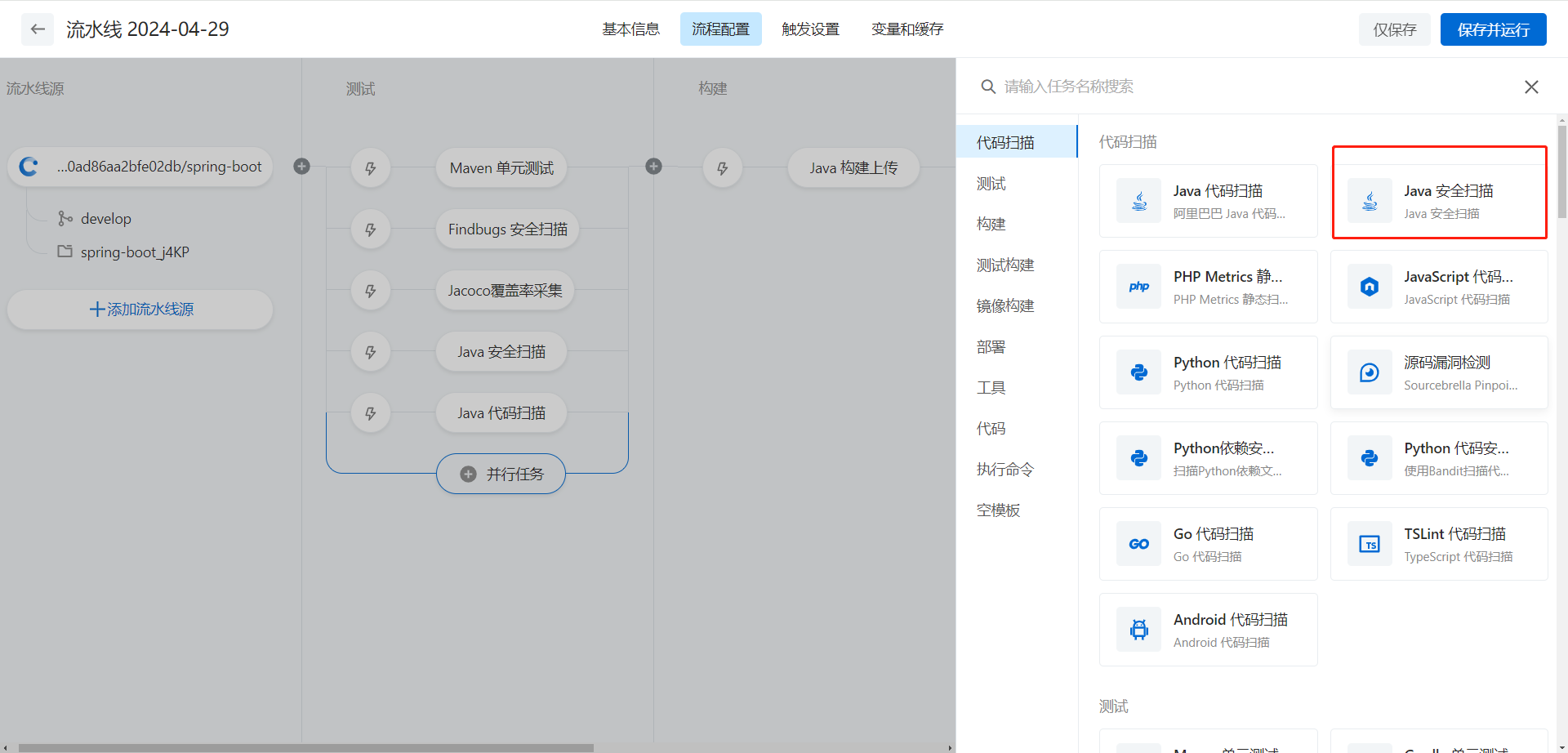Screen dimensions: 1568x753
Task: Choose Android 代码扫描 task title
Action: coord(1230,620)
